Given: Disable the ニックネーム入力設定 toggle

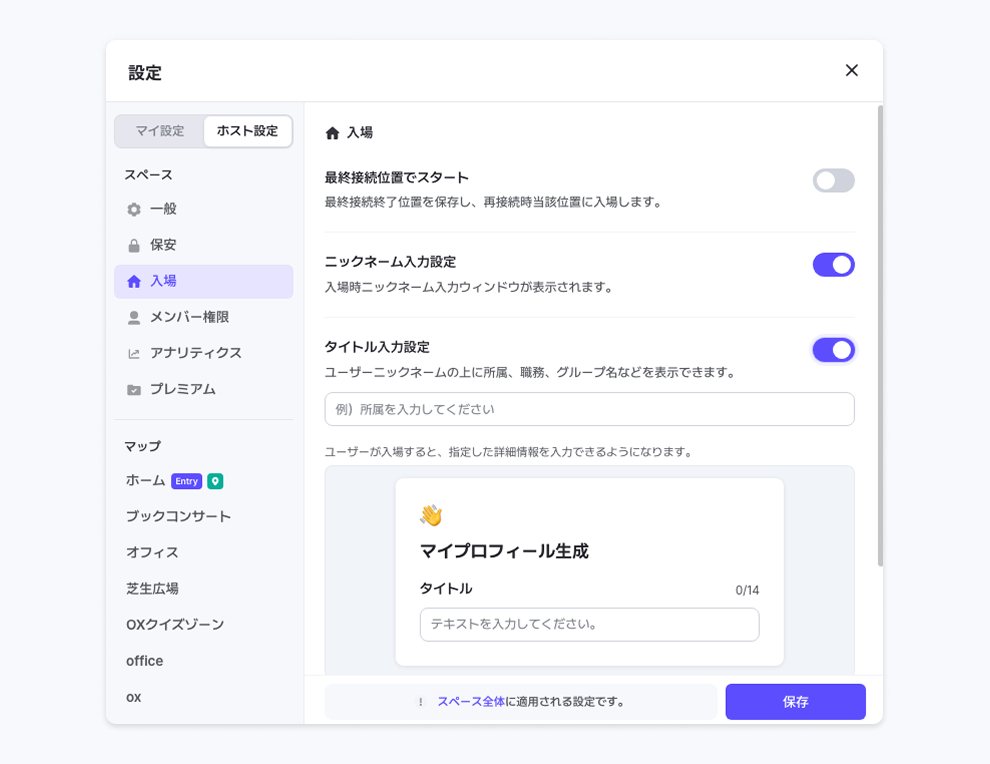Looking at the screenshot, I should point(833,265).
